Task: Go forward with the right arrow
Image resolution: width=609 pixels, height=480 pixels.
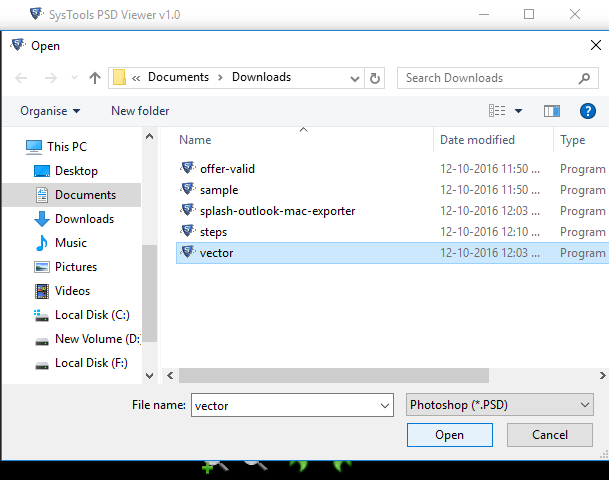Action: [51, 78]
